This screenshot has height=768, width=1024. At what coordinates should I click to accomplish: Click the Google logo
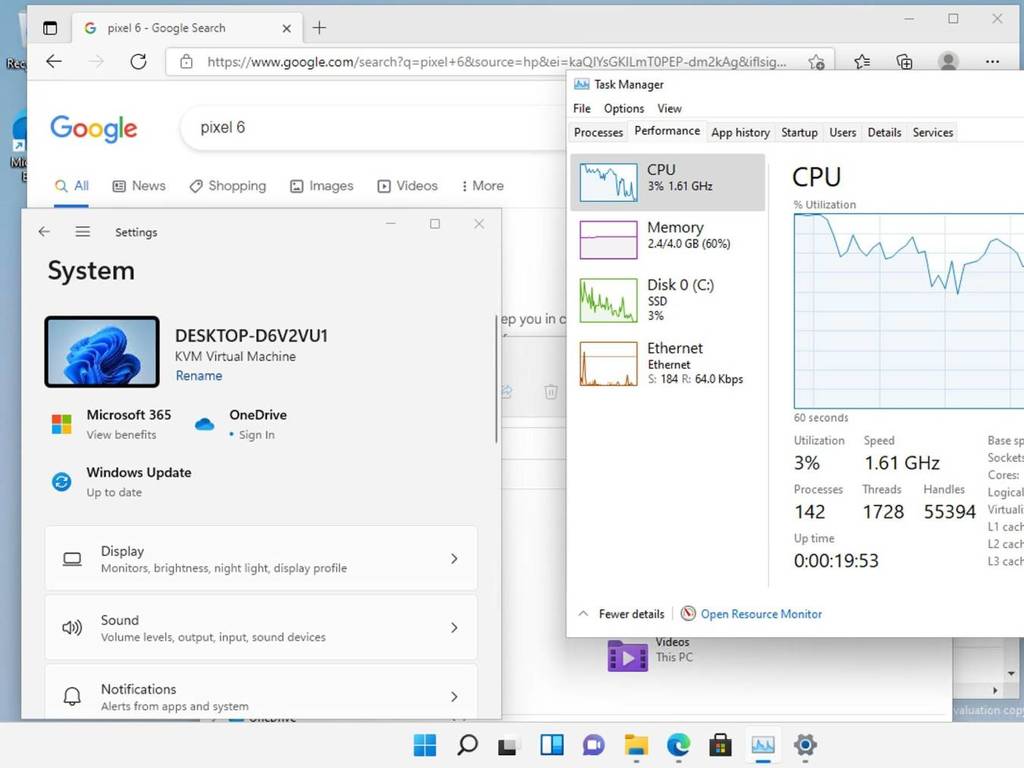(93, 128)
